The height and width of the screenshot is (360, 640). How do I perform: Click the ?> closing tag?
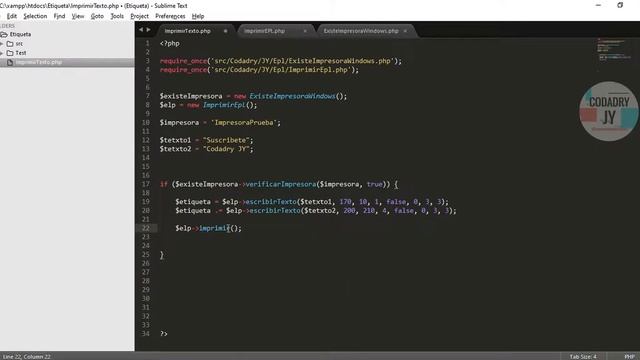[x=164, y=334]
